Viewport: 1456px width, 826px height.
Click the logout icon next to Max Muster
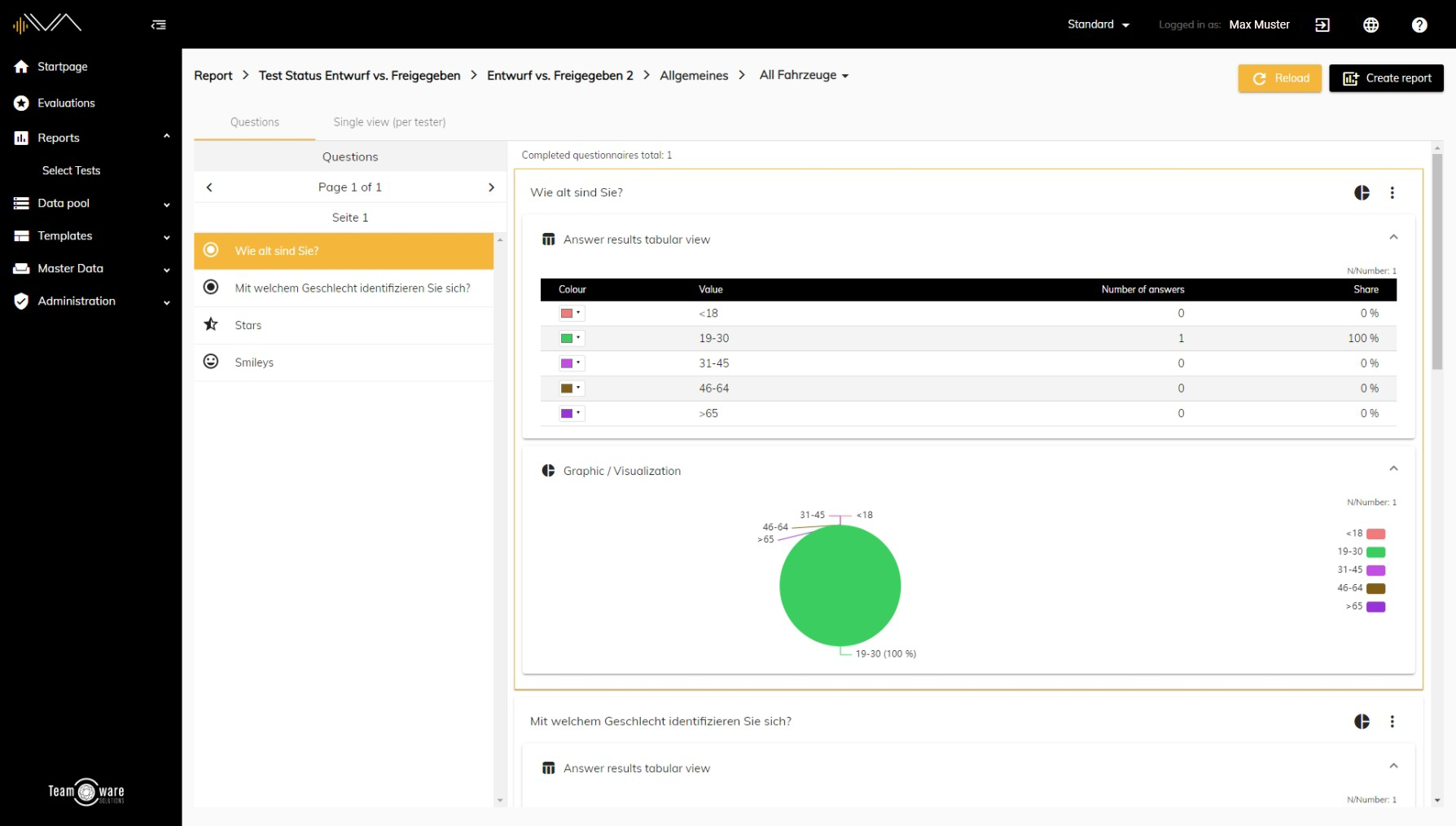tap(1322, 25)
